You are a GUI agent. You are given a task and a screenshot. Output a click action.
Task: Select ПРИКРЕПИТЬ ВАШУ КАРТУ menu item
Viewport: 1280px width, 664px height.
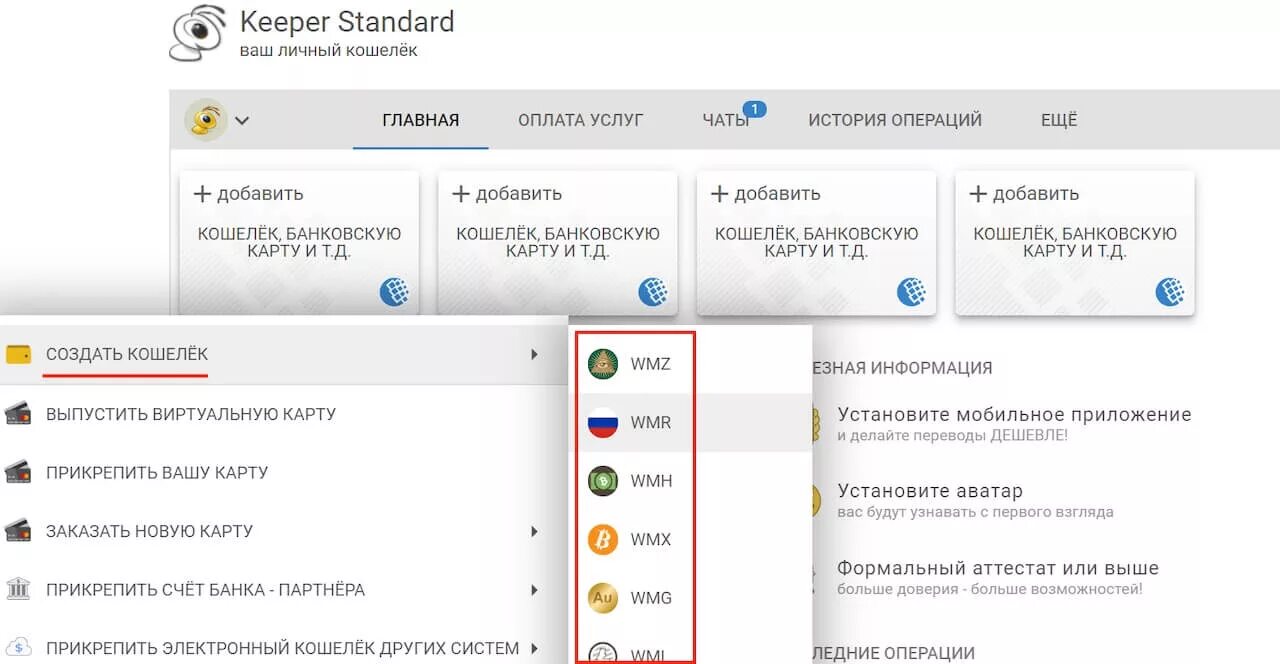[x=284, y=472]
